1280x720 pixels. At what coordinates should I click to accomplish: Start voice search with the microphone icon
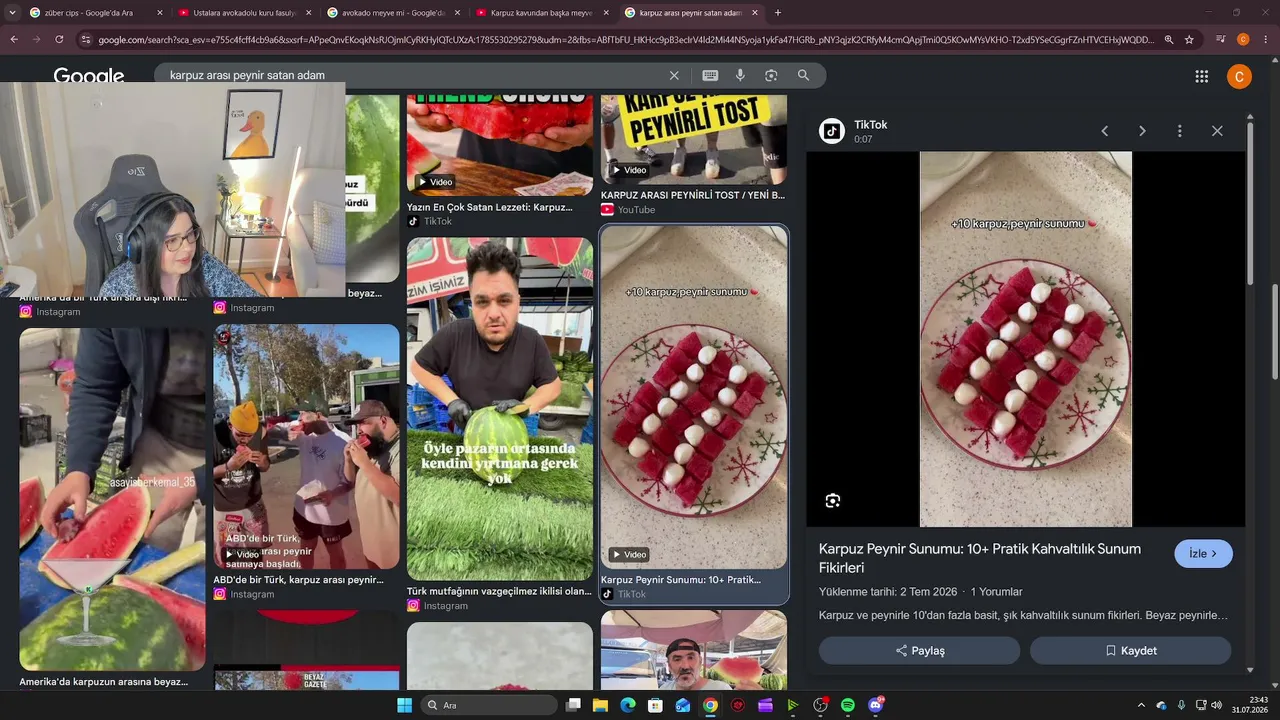pyautogui.click(x=740, y=75)
